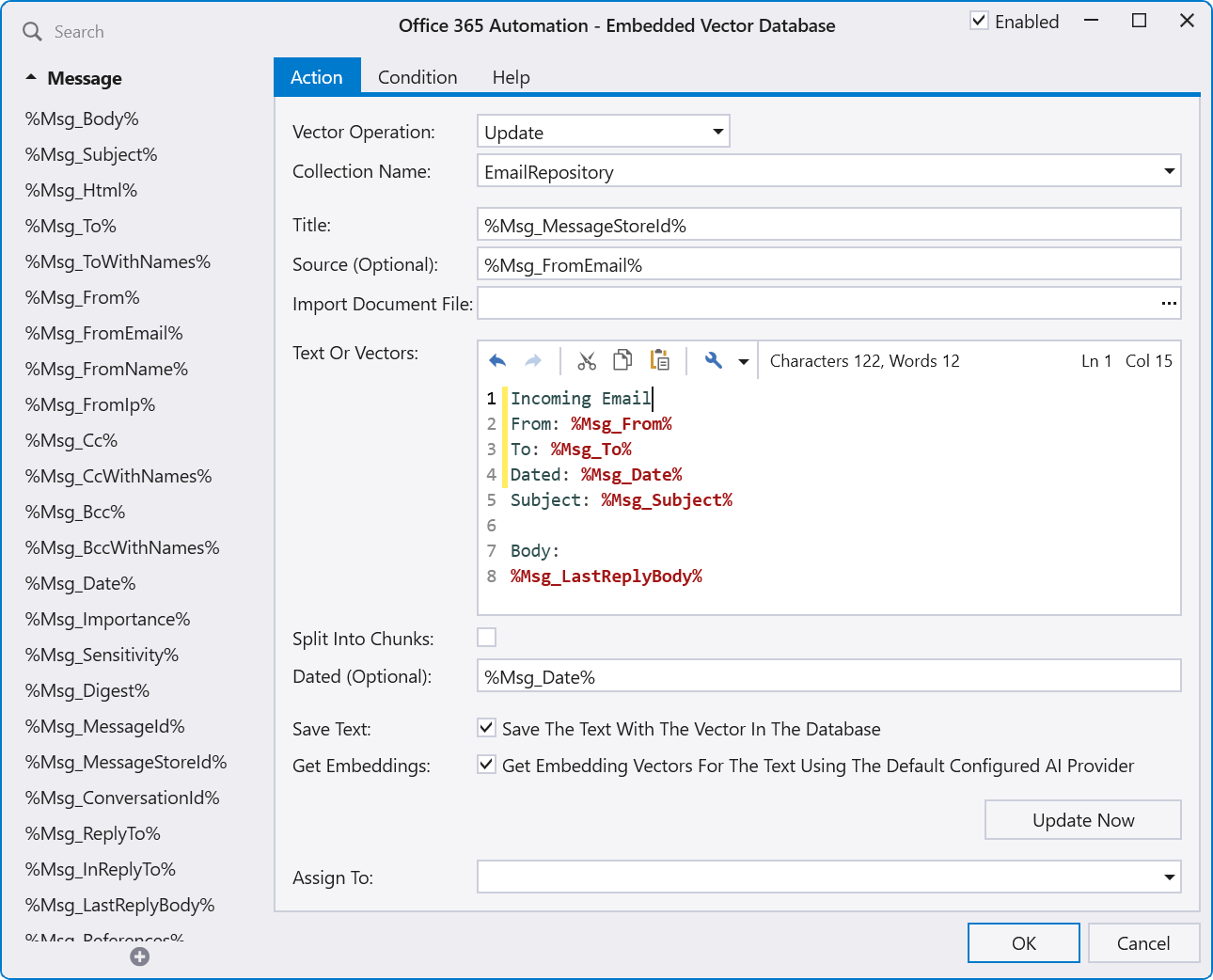Image resolution: width=1213 pixels, height=980 pixels.
Task: Uncheck Save The Text With The Vector
Action: point(487,728)
